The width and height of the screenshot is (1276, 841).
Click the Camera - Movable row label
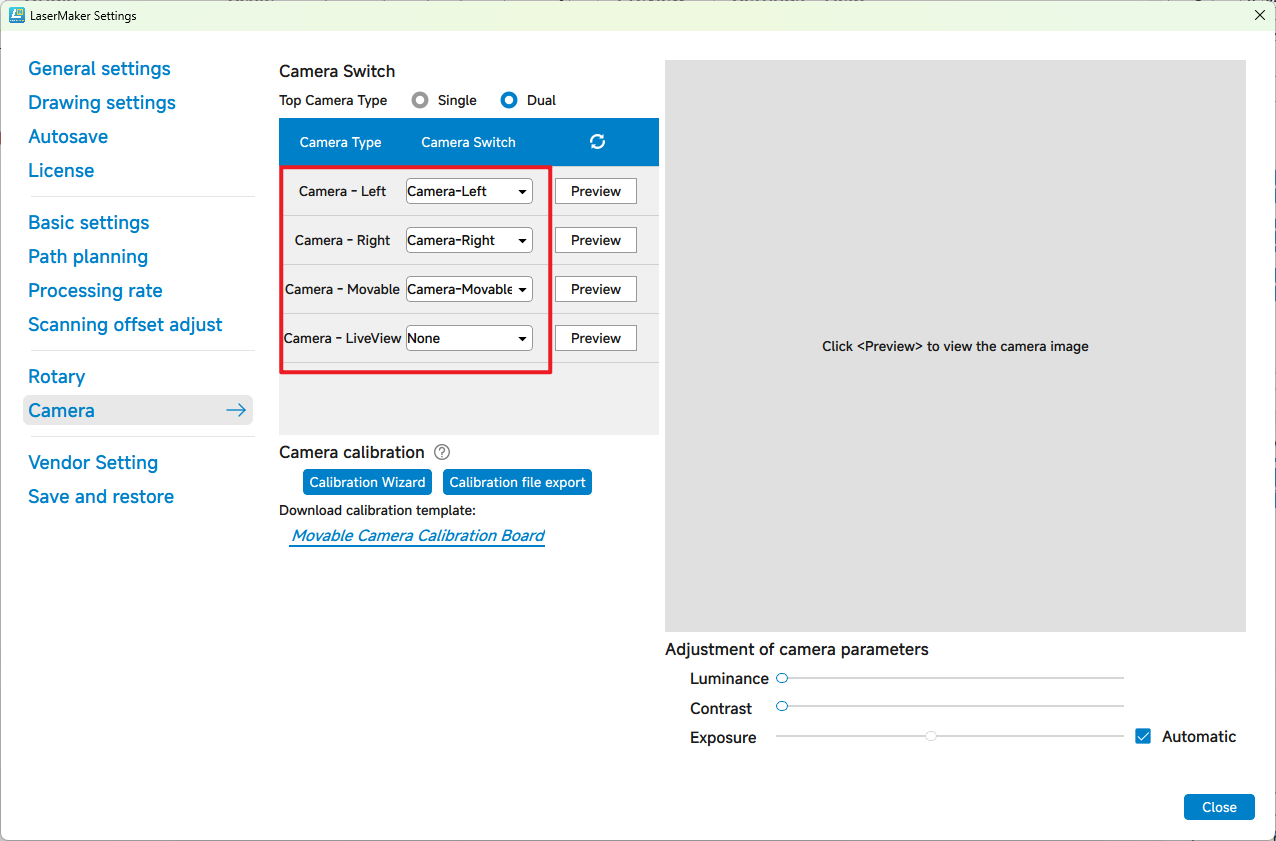tap(342, 289)
